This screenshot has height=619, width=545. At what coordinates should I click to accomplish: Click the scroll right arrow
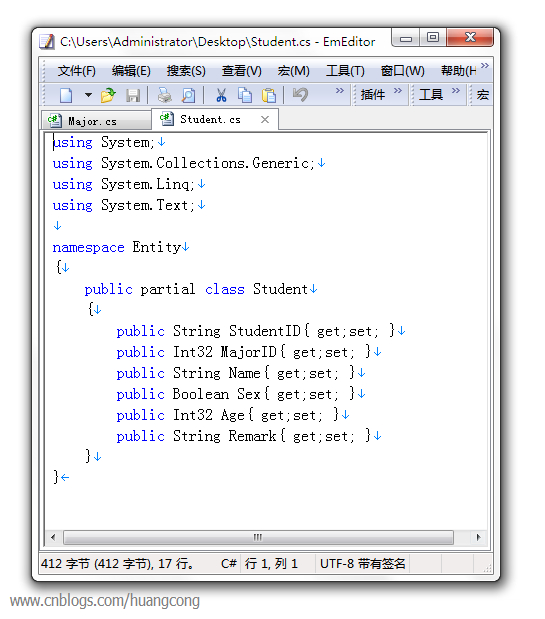[479, 537]
